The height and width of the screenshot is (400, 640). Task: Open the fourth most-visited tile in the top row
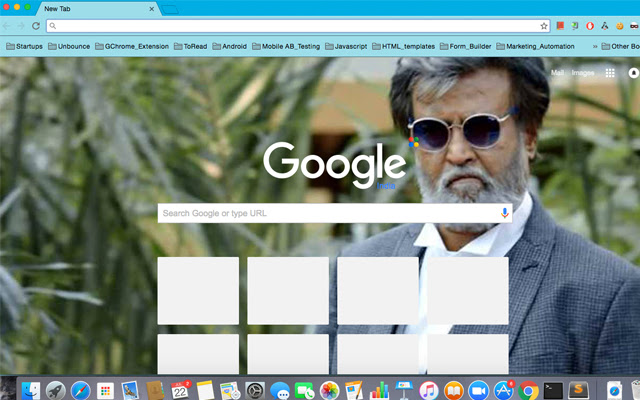click(468, 291)
